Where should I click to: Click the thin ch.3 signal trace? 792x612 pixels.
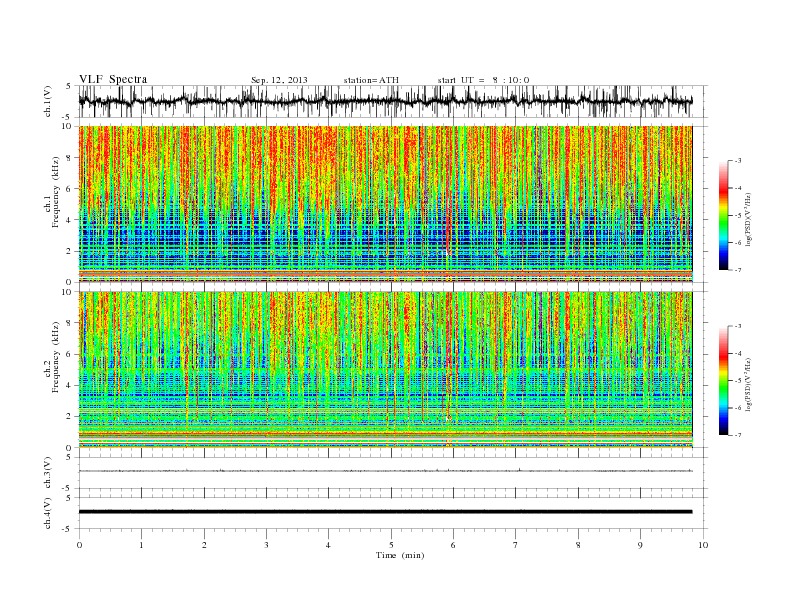click(385, 471)
